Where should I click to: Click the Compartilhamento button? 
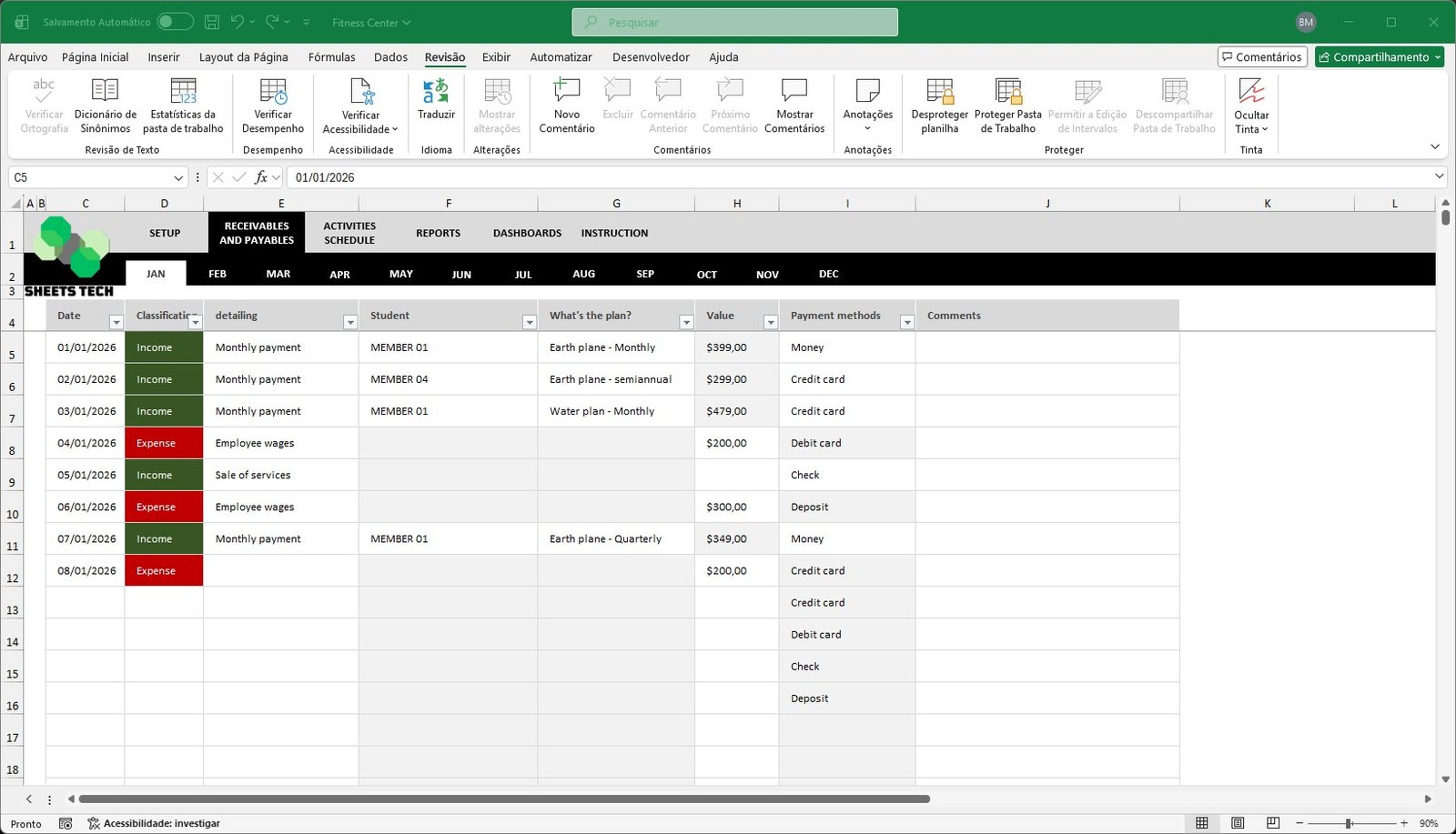(1379, 57)
